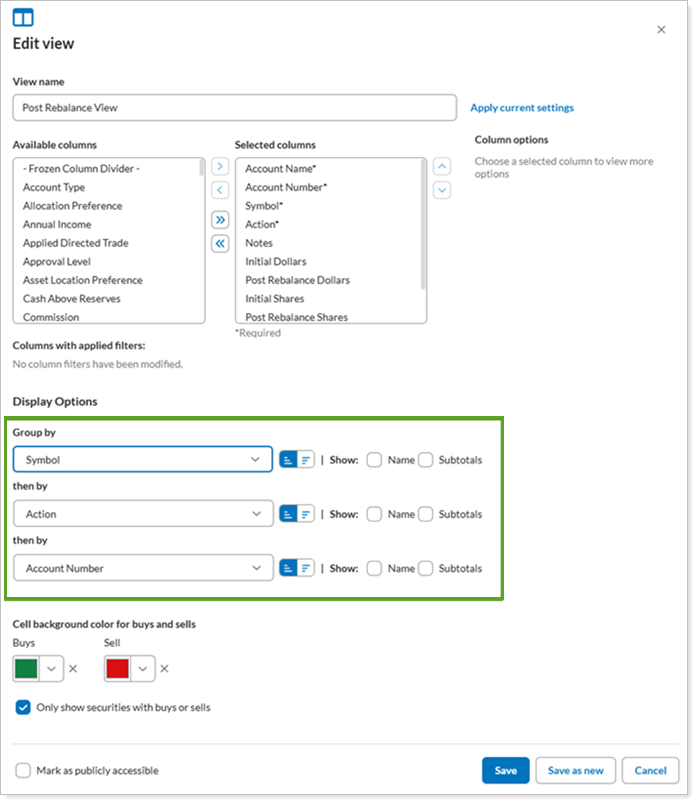Enable Subtotals for Symbol grouping
This screenshot has height=804, width=697.
(426, 460)
